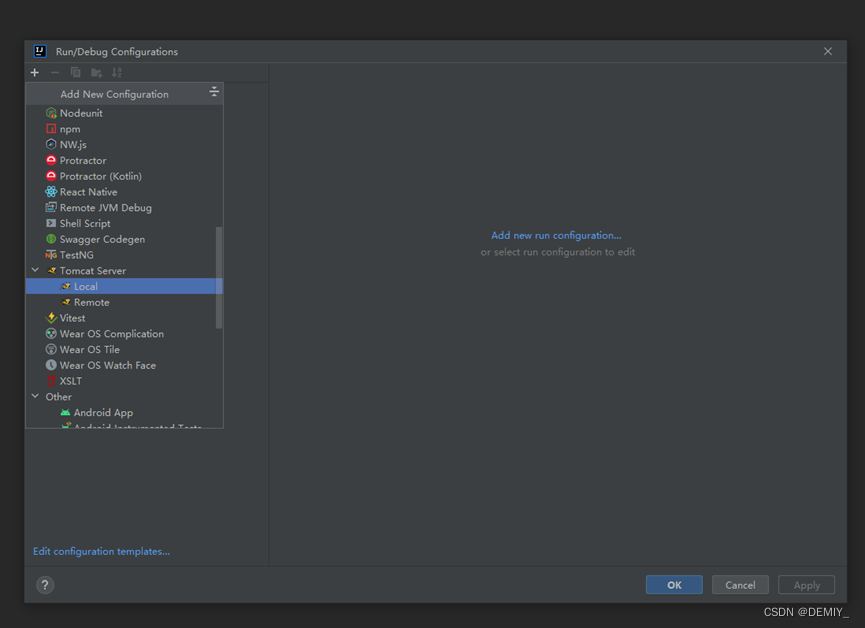Viewport: 865px width, 628px height.
Task: Click the Shell Script terminal icon
Action: click(51, 223)
